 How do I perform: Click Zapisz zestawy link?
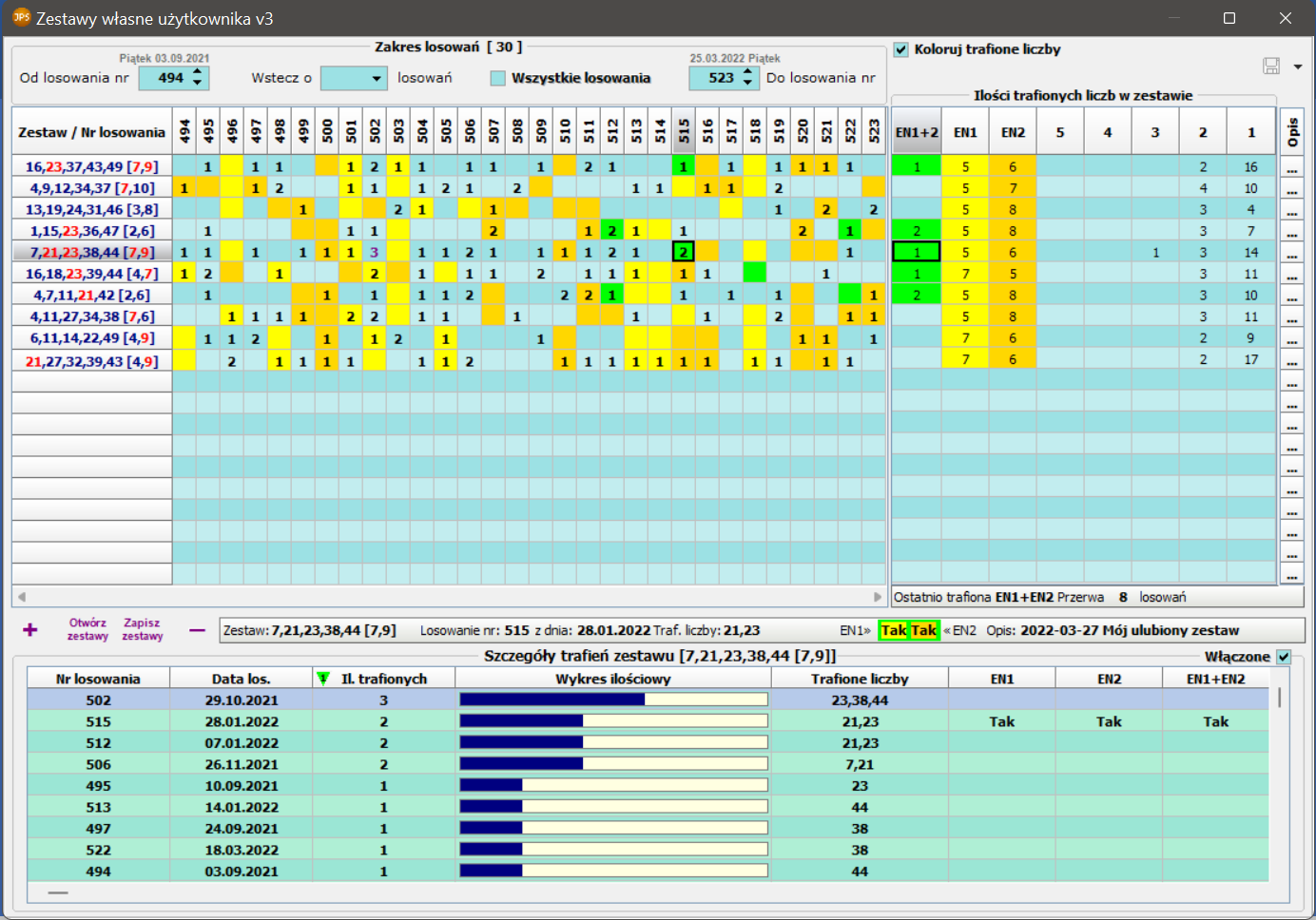143,629
